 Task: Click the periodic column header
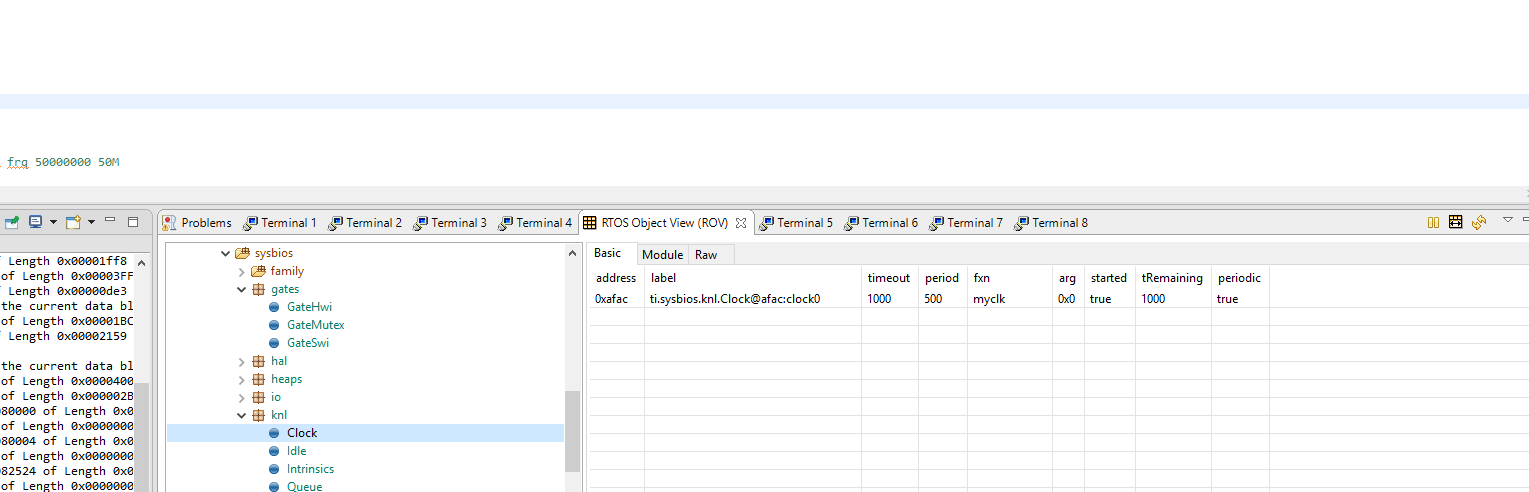pyautogui.click(x=1240, y=278)
